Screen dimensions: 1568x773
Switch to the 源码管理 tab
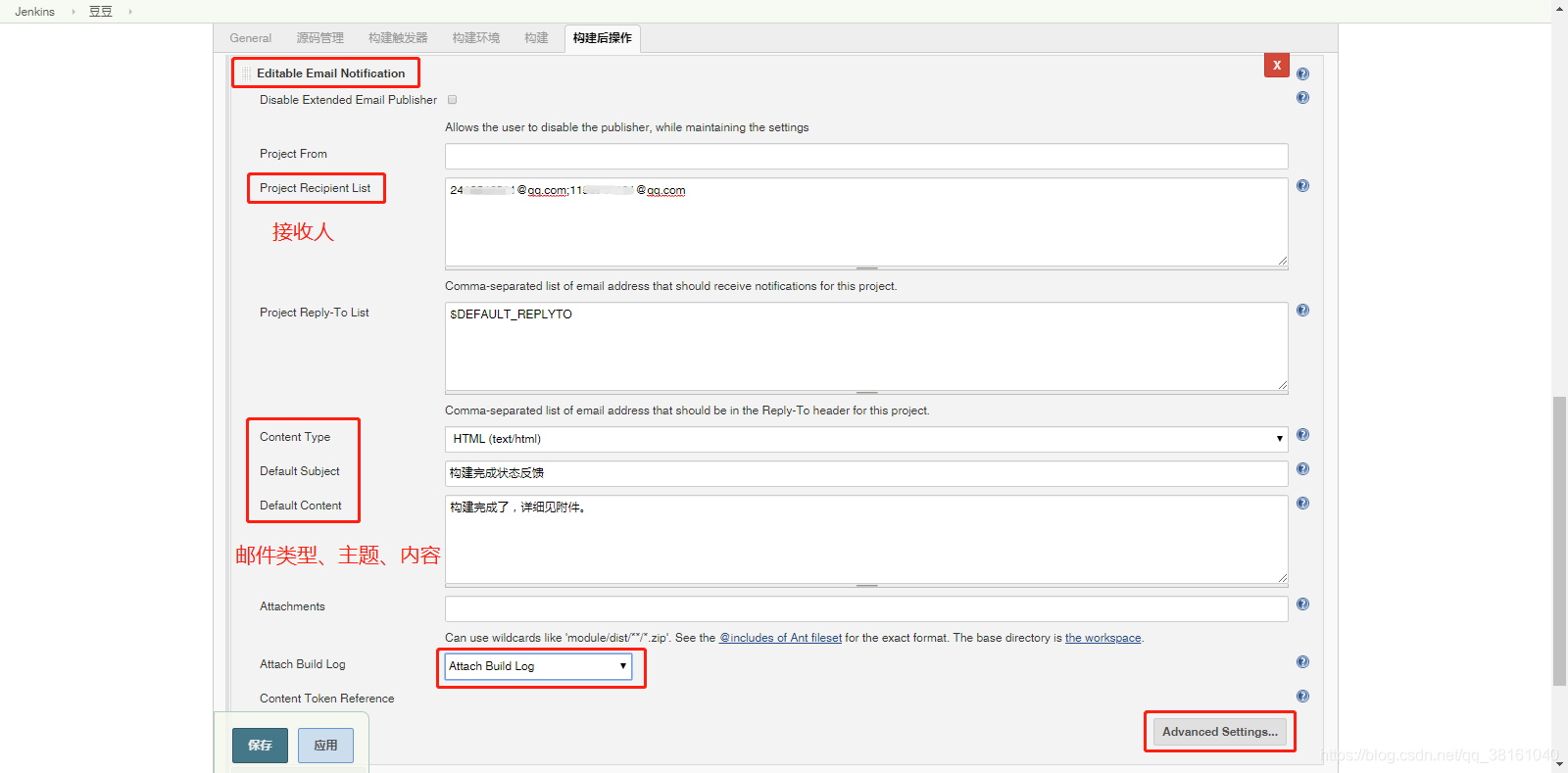(320, 38)
